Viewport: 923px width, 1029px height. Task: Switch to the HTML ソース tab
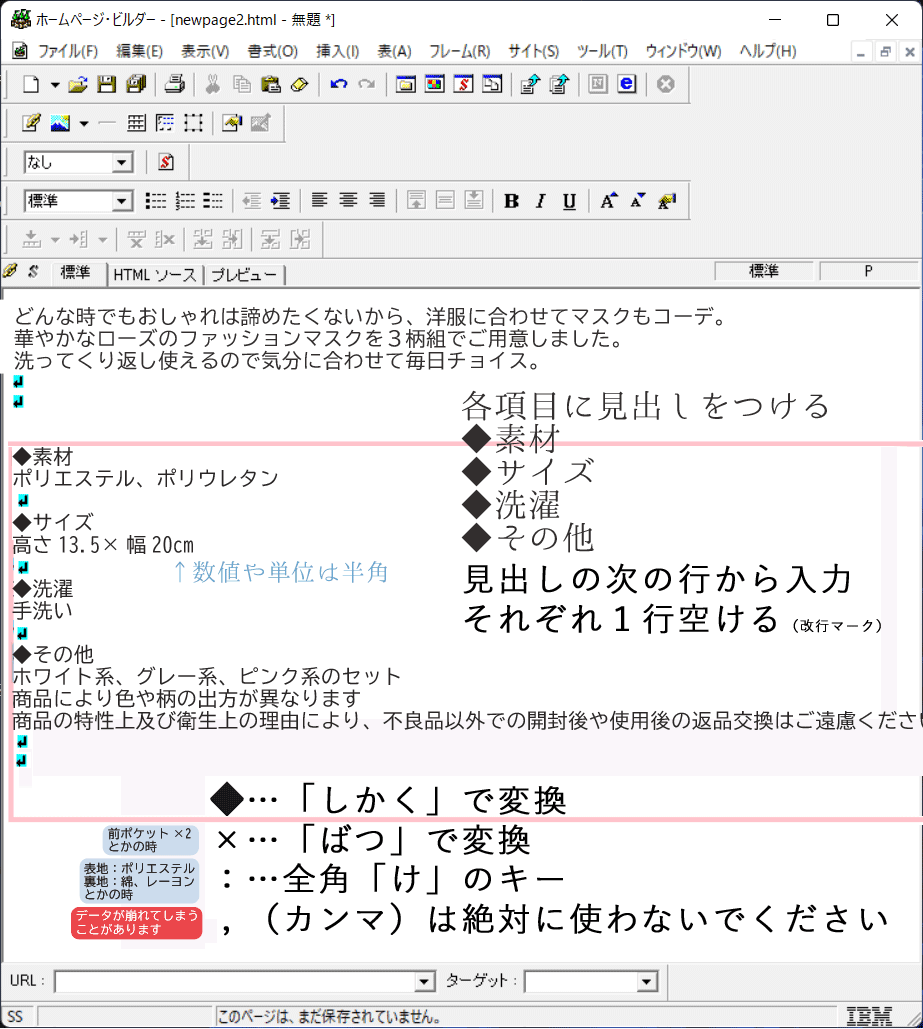(x=154, y=275)
